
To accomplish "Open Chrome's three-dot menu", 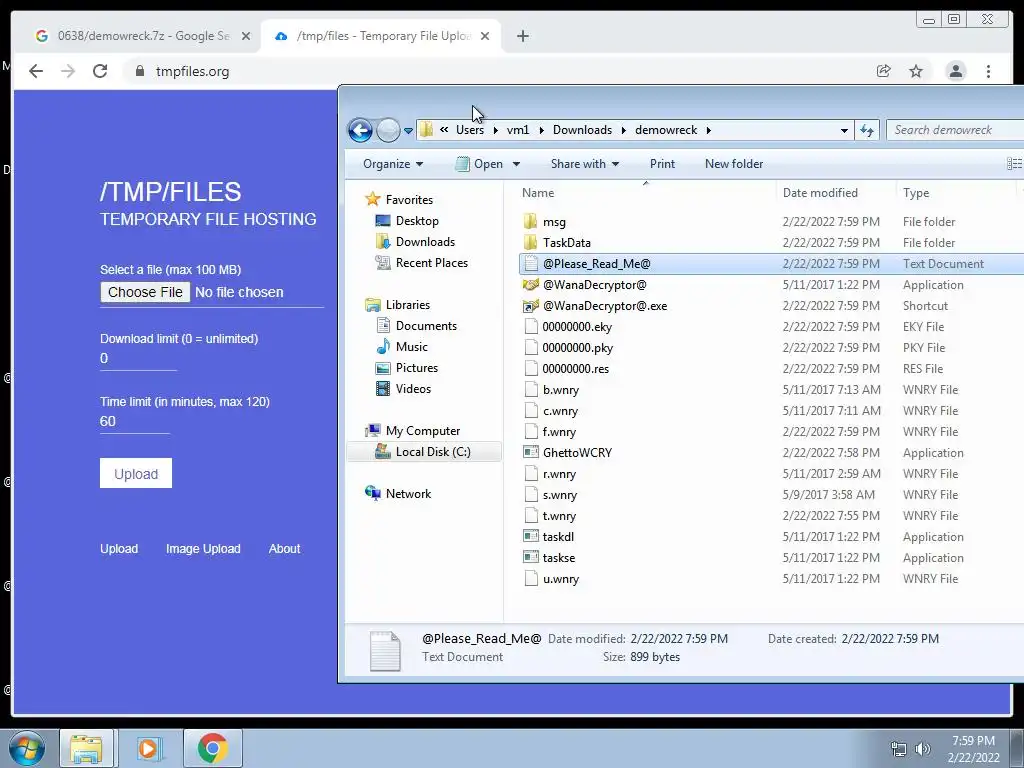I will (x=988, y=71).
